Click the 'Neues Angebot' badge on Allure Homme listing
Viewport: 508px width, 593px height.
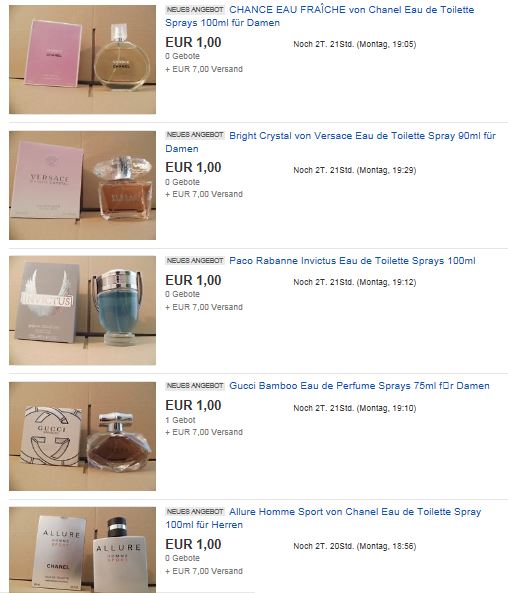(195, 511)
